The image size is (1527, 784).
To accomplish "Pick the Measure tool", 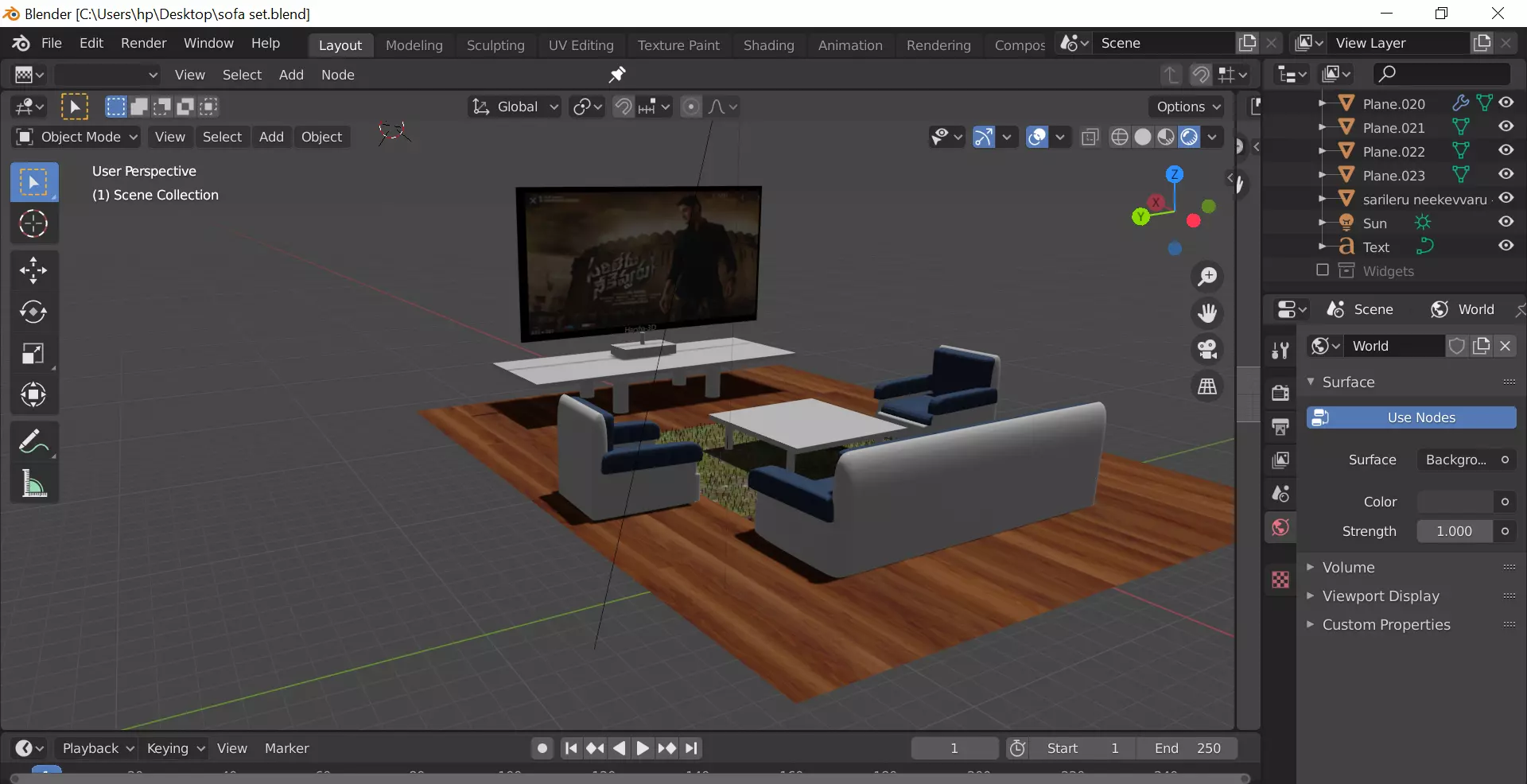I will click(x=33, y=483).
